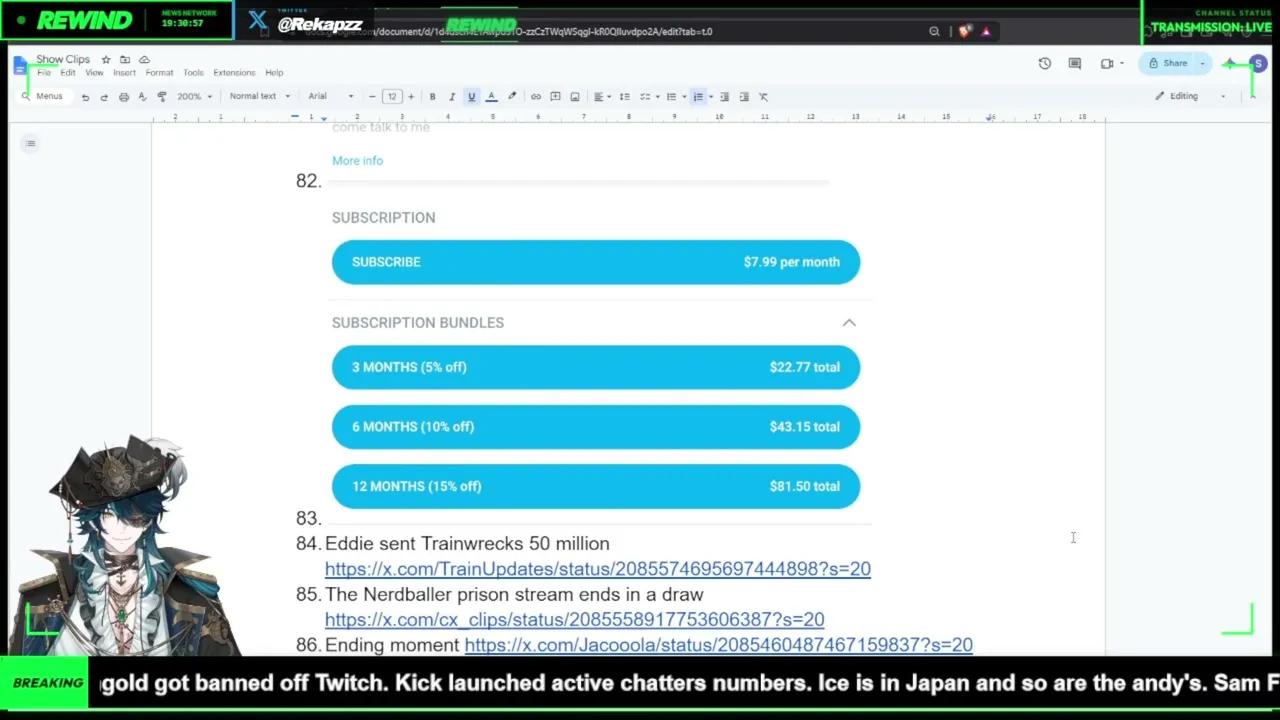Open the Arial font dropdown

click(x=331, y=97)
